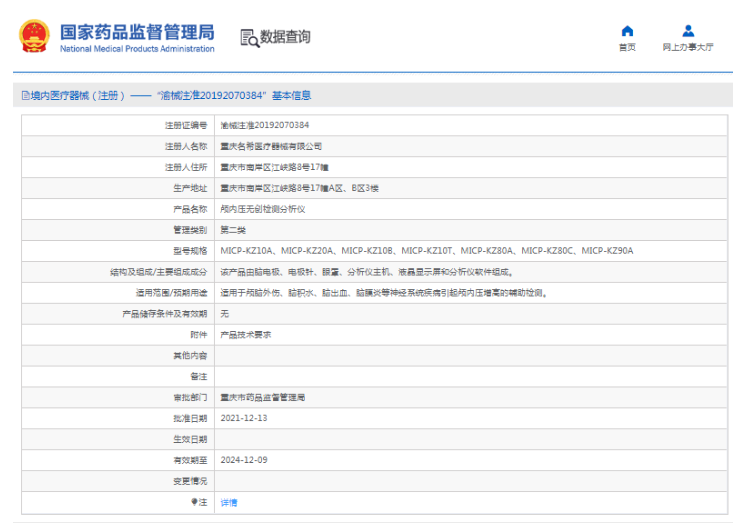745x524 pixels.
Task: Click the 批准日期 label
Action: pyautogui.click(x=190, y=419)
